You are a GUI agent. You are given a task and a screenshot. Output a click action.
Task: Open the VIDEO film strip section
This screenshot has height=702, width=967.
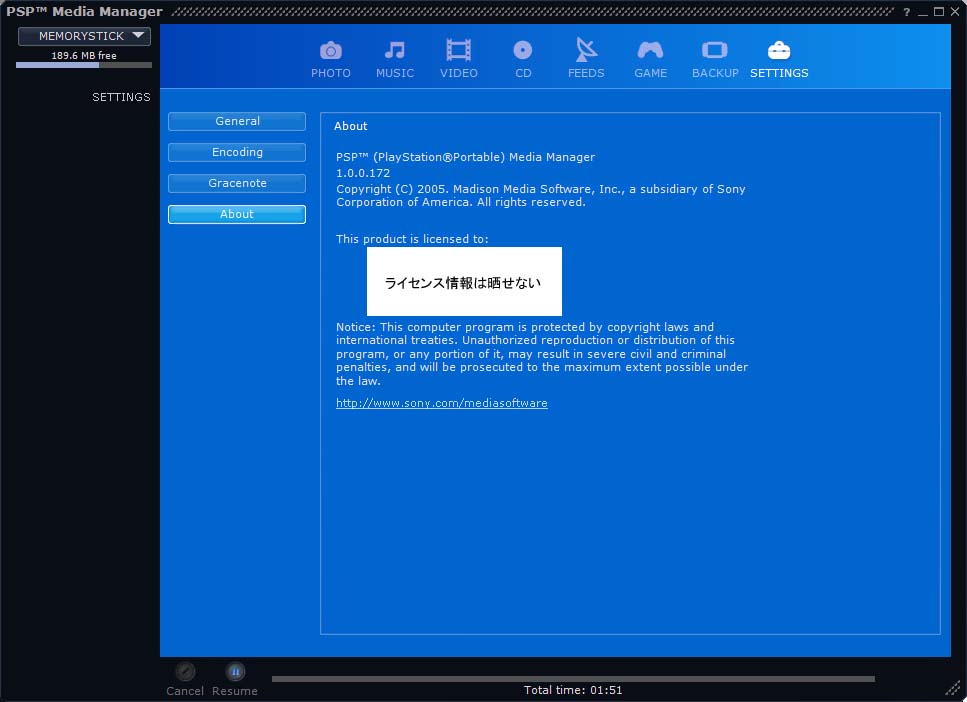tap(458, 59)
